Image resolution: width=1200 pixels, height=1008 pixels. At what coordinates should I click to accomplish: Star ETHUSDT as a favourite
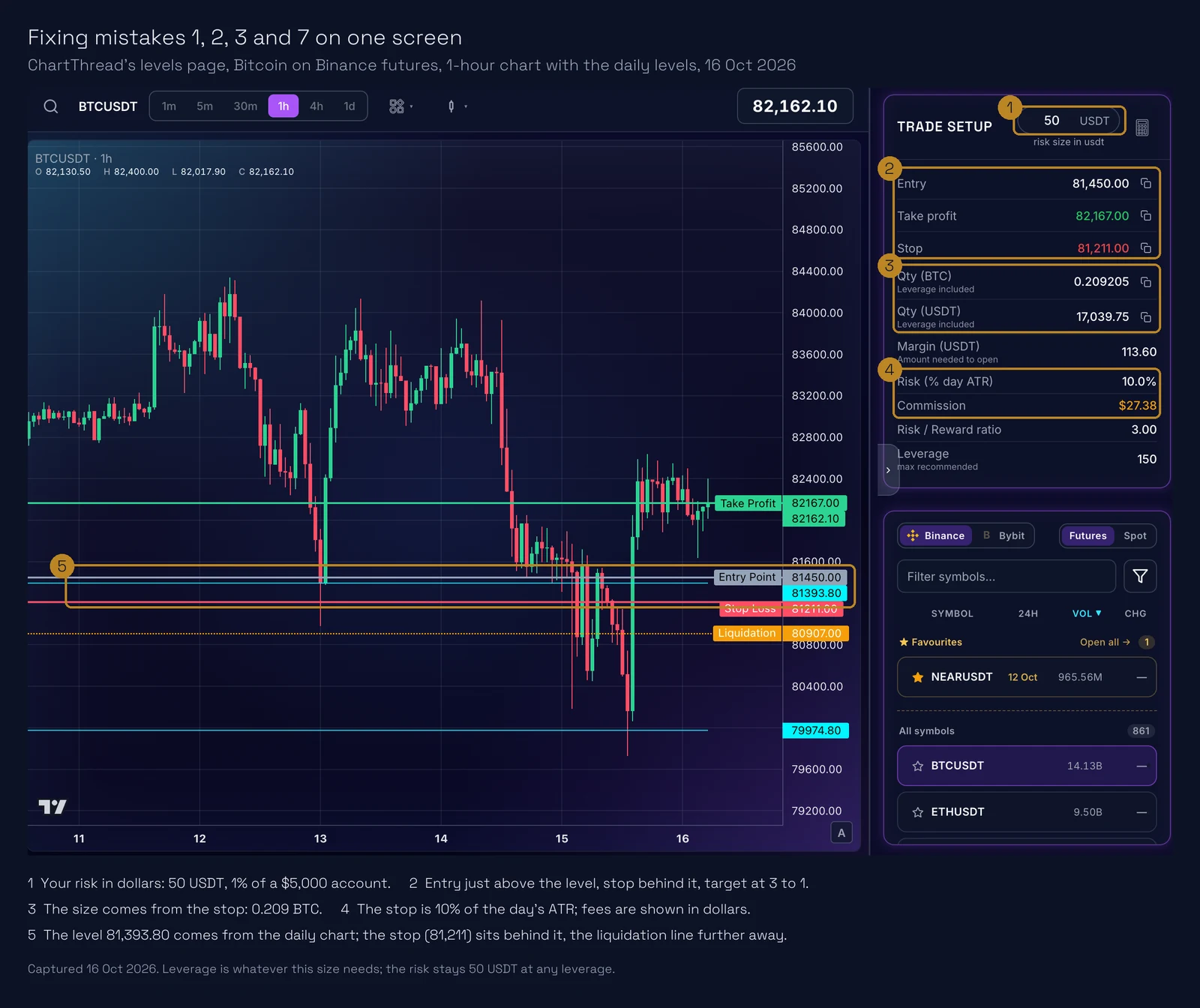[917, 812]
